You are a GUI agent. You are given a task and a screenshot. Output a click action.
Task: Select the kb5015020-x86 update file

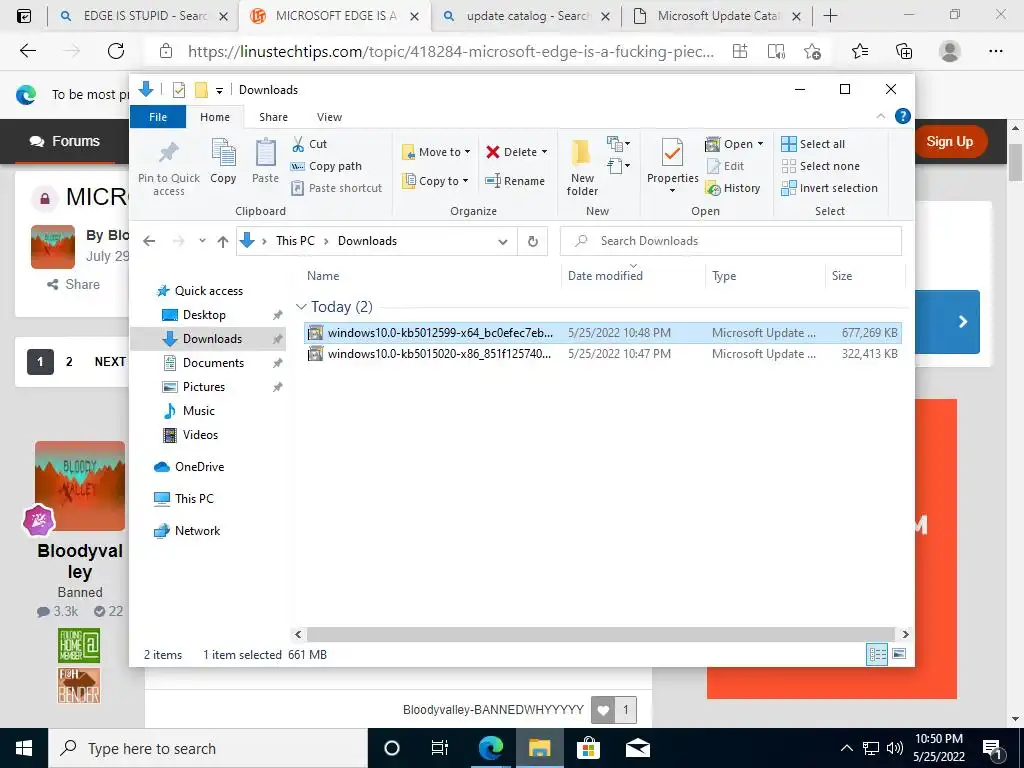603,353
